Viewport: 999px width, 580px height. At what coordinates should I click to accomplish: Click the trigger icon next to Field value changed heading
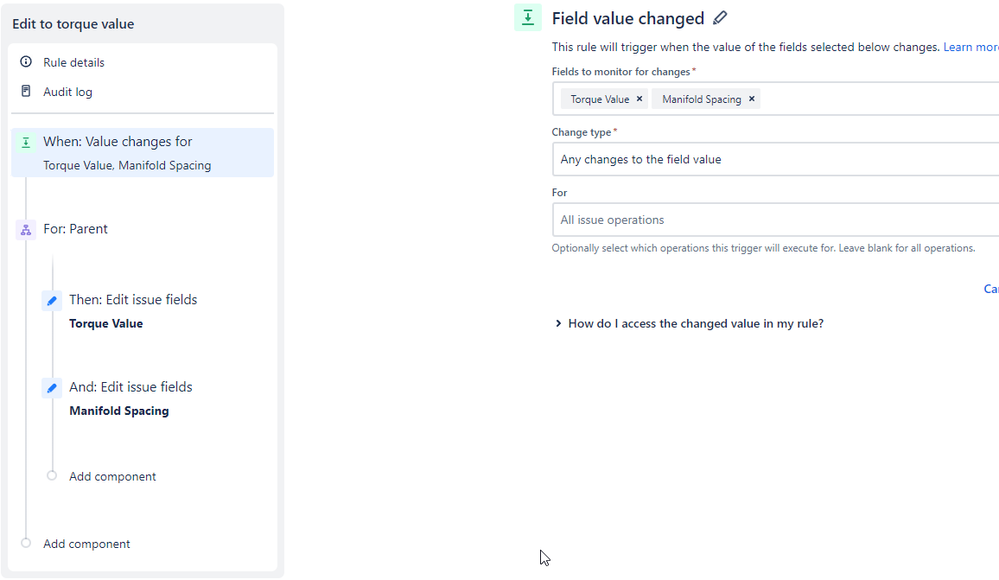pos(528,17)
